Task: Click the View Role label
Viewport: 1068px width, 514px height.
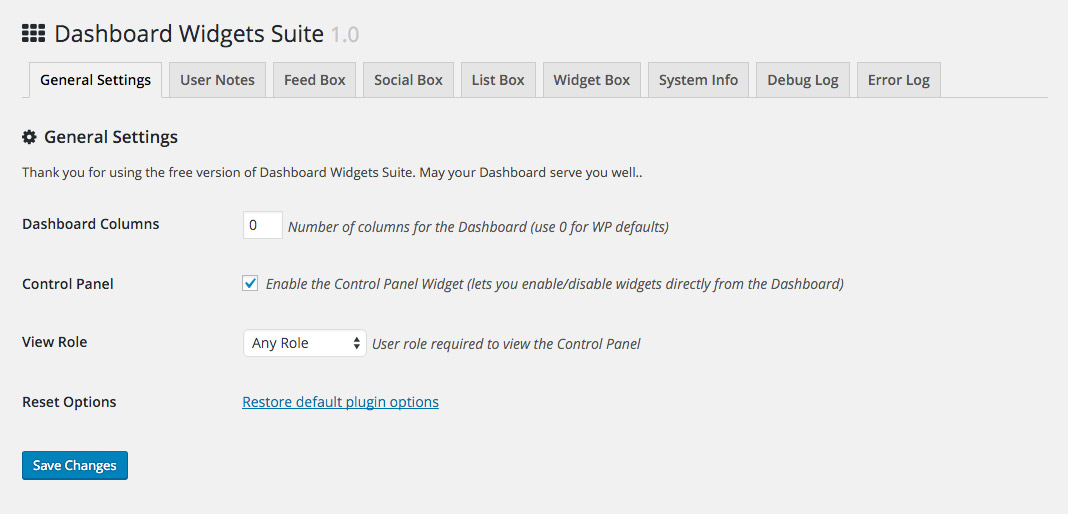Action: pyautogui.click(x=54, y=342)
